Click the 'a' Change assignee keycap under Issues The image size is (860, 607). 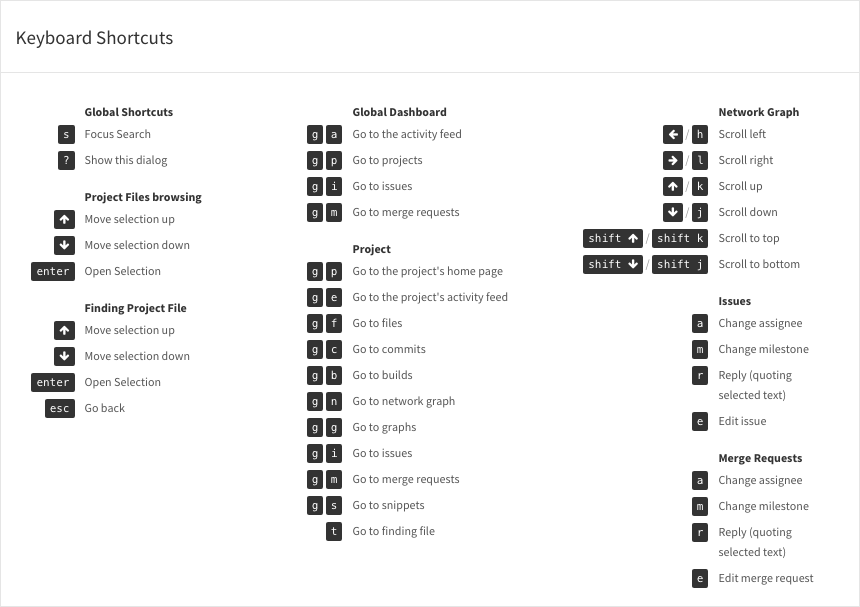(699, 323)
